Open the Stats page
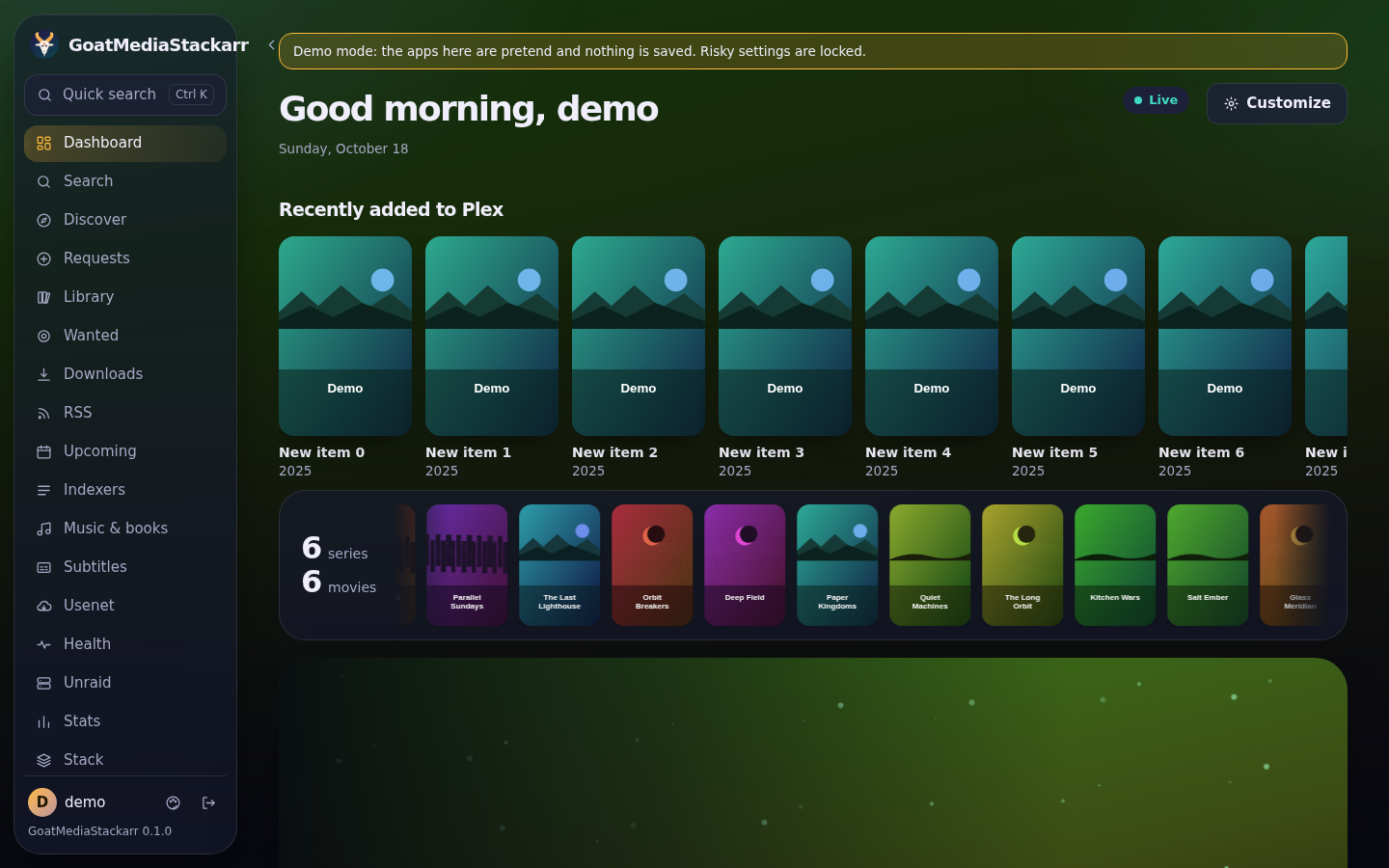The height and width of the screenshot is (868, 1389). tap(125, 721)
